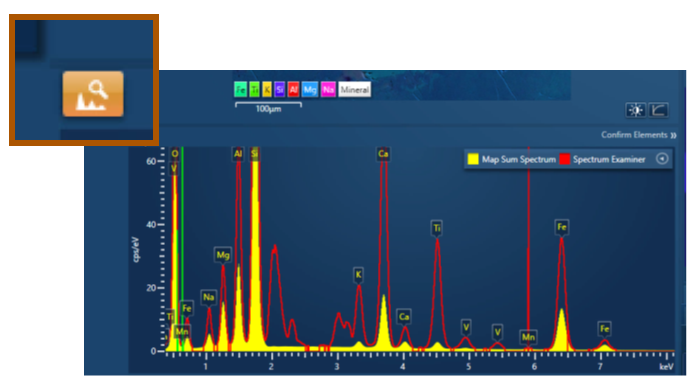The height and width of the screenshot is (383, 696).
Task: Click the Mg peak label
Action: 223,255
